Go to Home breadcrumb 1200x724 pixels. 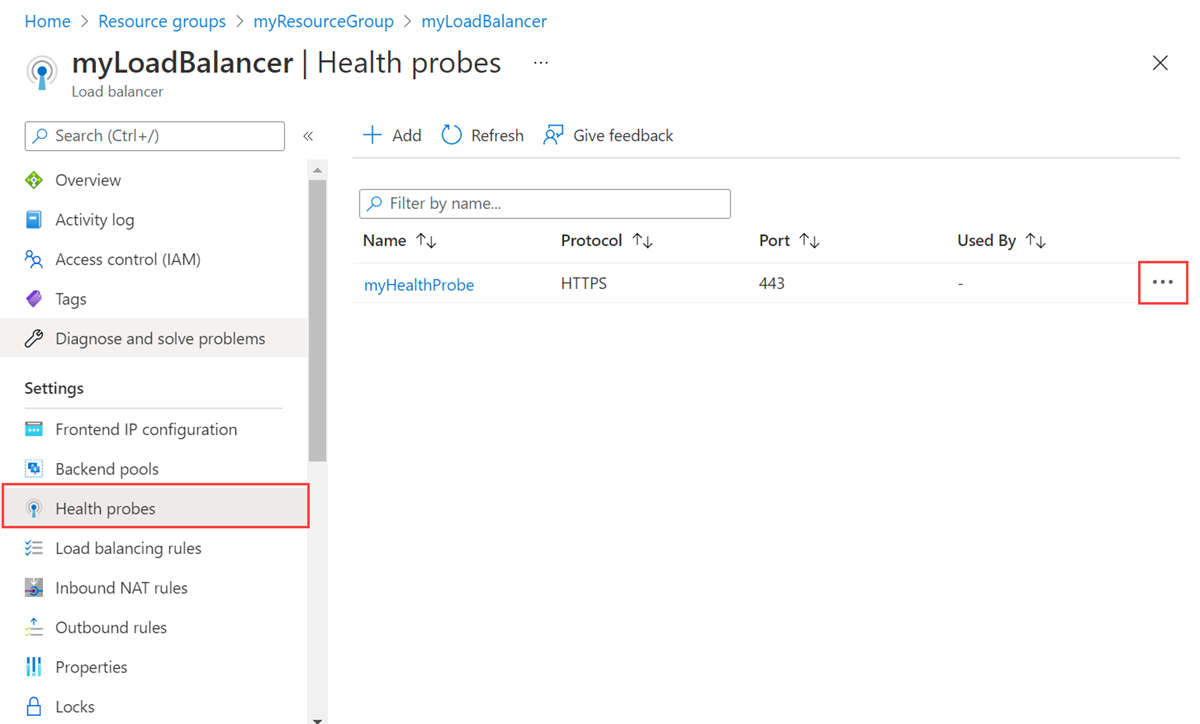[x=47, y=21]
